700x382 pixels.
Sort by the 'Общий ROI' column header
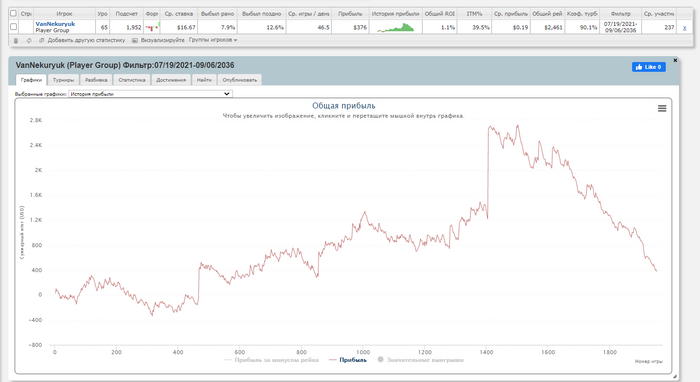tap(439, 14)
